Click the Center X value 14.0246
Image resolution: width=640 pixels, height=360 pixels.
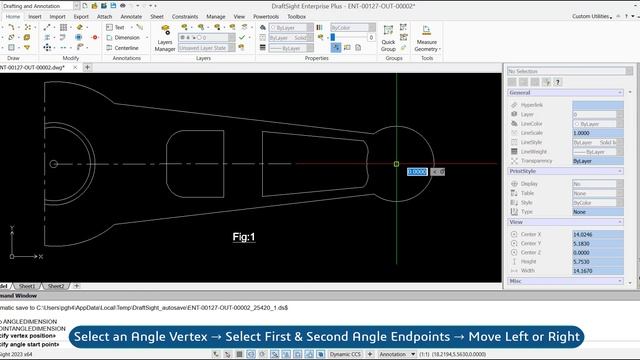click(x=598, y=234)
